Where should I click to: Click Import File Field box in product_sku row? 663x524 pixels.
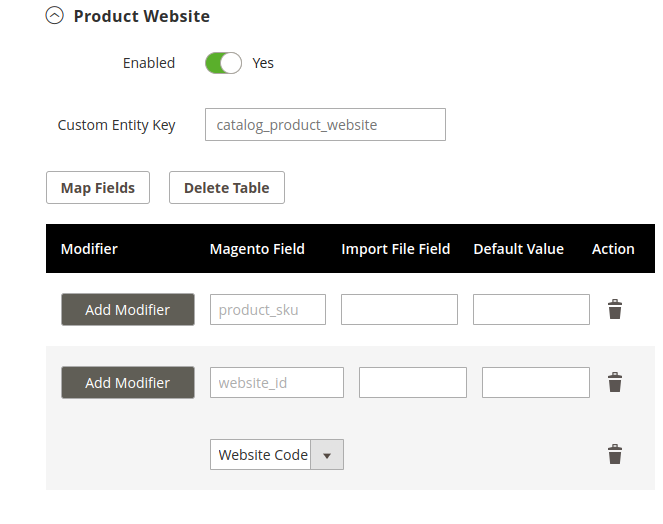tap(399, 310)
